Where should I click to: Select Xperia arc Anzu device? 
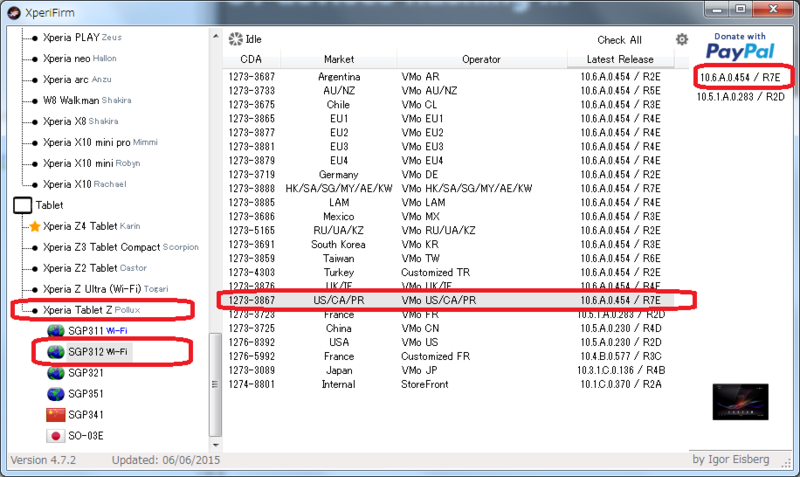click(x=77, y=79)
